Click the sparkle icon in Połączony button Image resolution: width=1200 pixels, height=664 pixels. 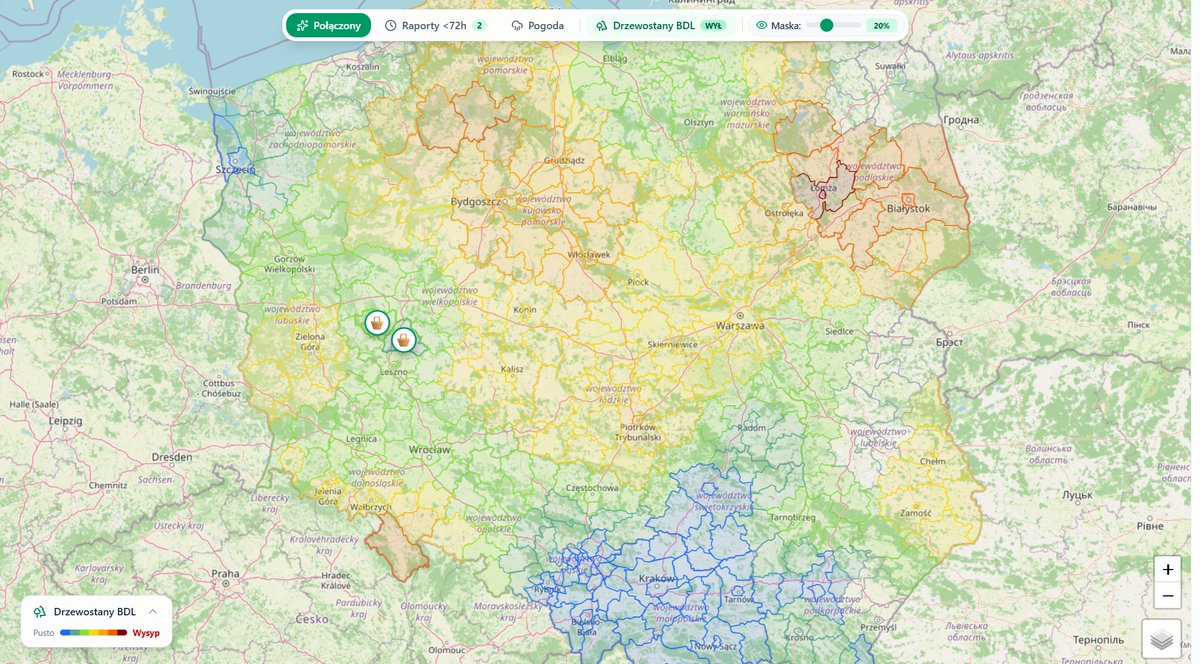point(303,25)
